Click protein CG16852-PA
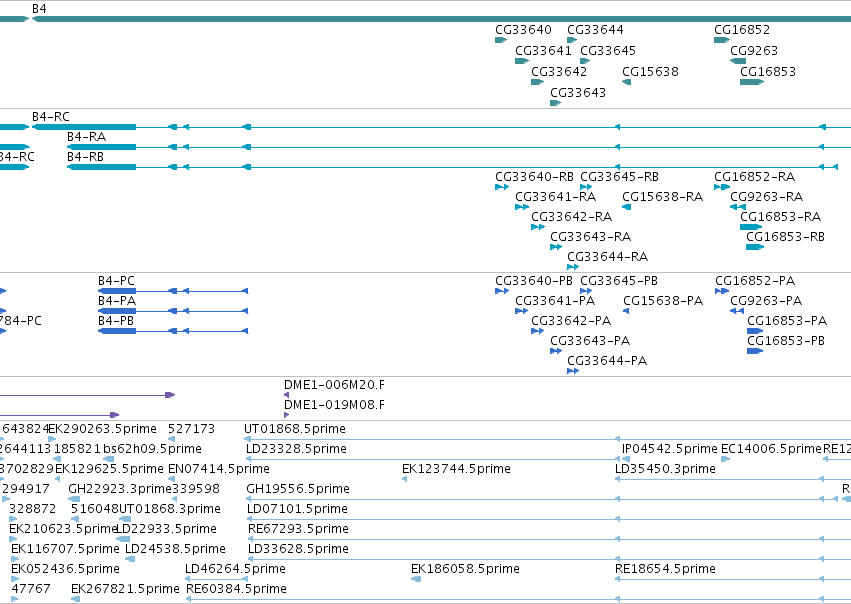 click(755, 281)
